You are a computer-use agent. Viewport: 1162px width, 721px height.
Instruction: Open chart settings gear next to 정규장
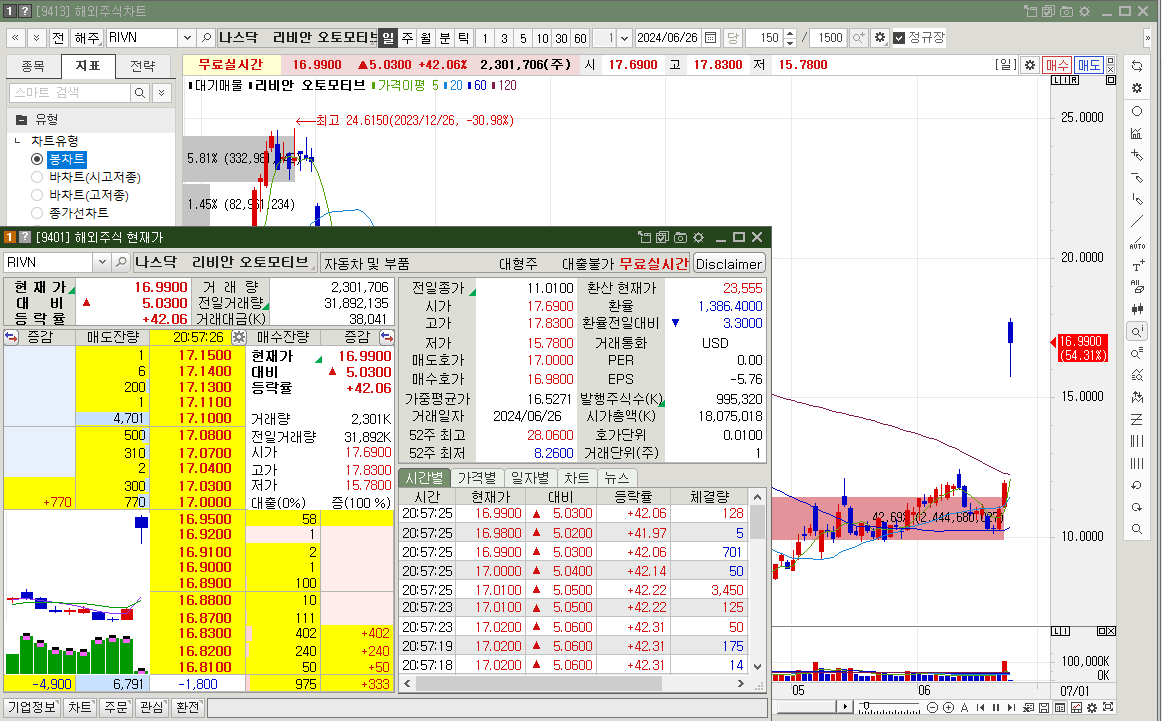[880, 38]
